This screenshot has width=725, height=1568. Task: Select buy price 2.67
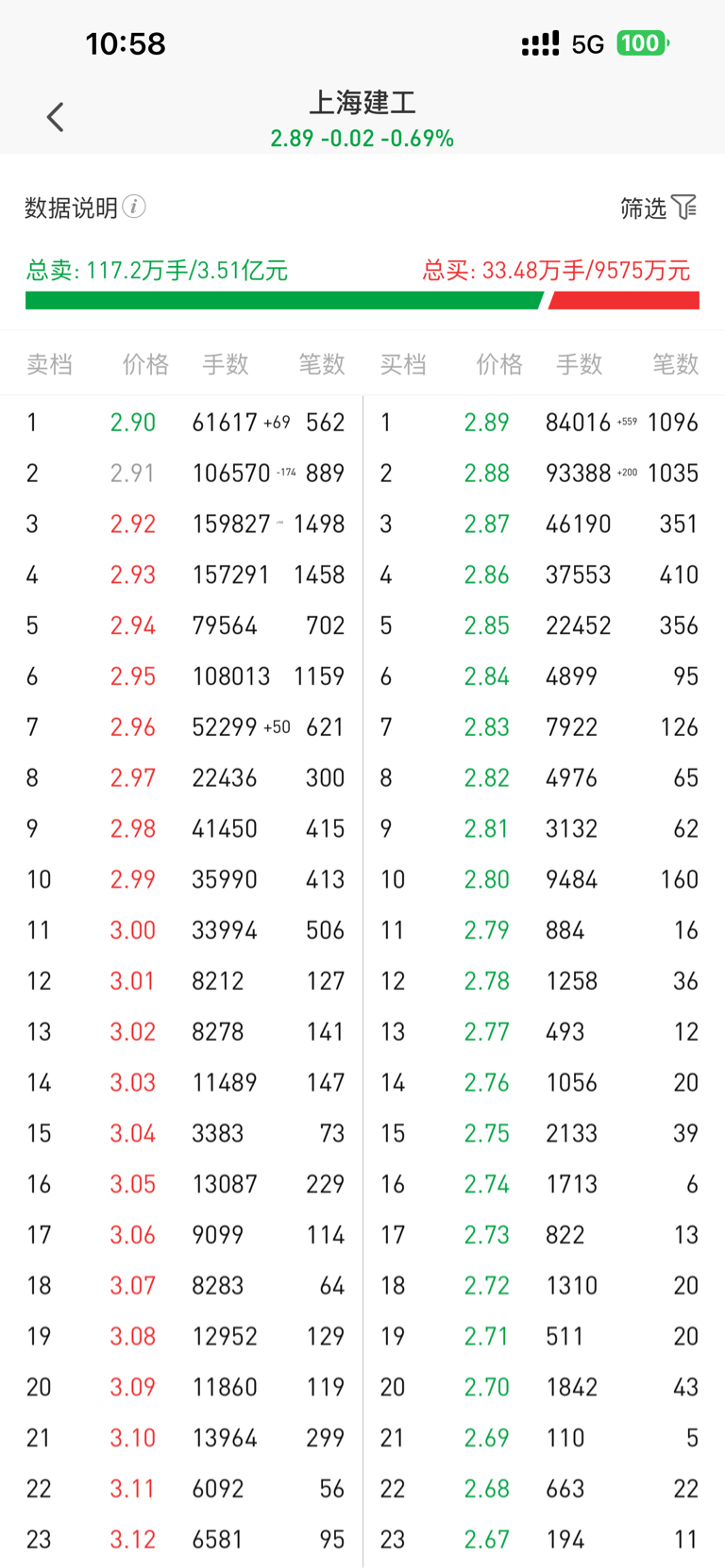click(x=487, y=1540)
